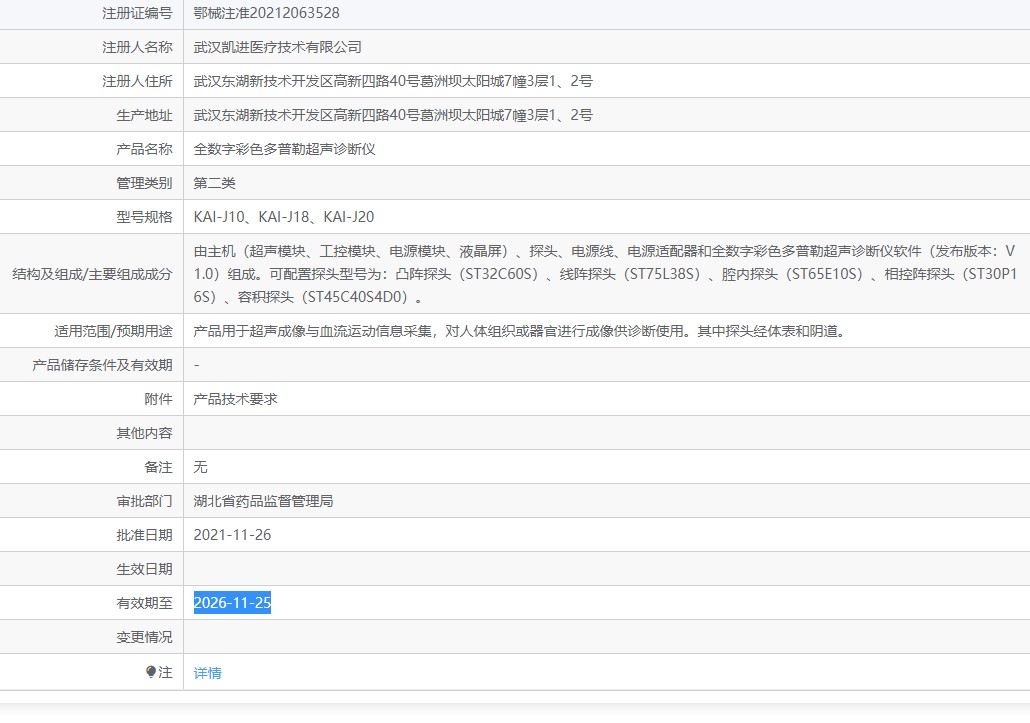Select the highlighted date 2026-11-25

click(x=232, y=603)
